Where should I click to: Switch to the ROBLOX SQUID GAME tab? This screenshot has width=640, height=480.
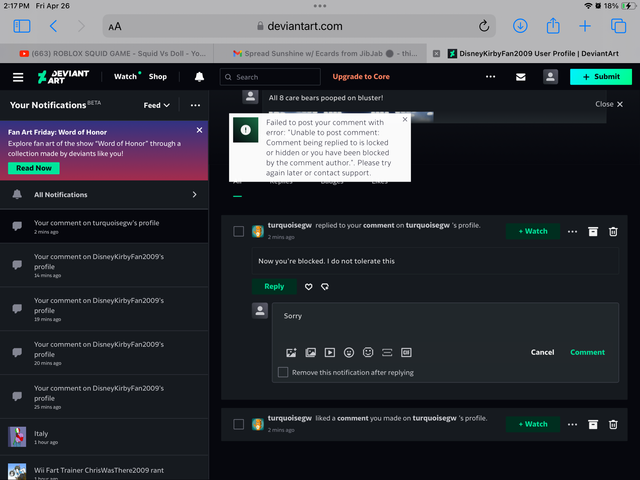(x=110, y=53)
